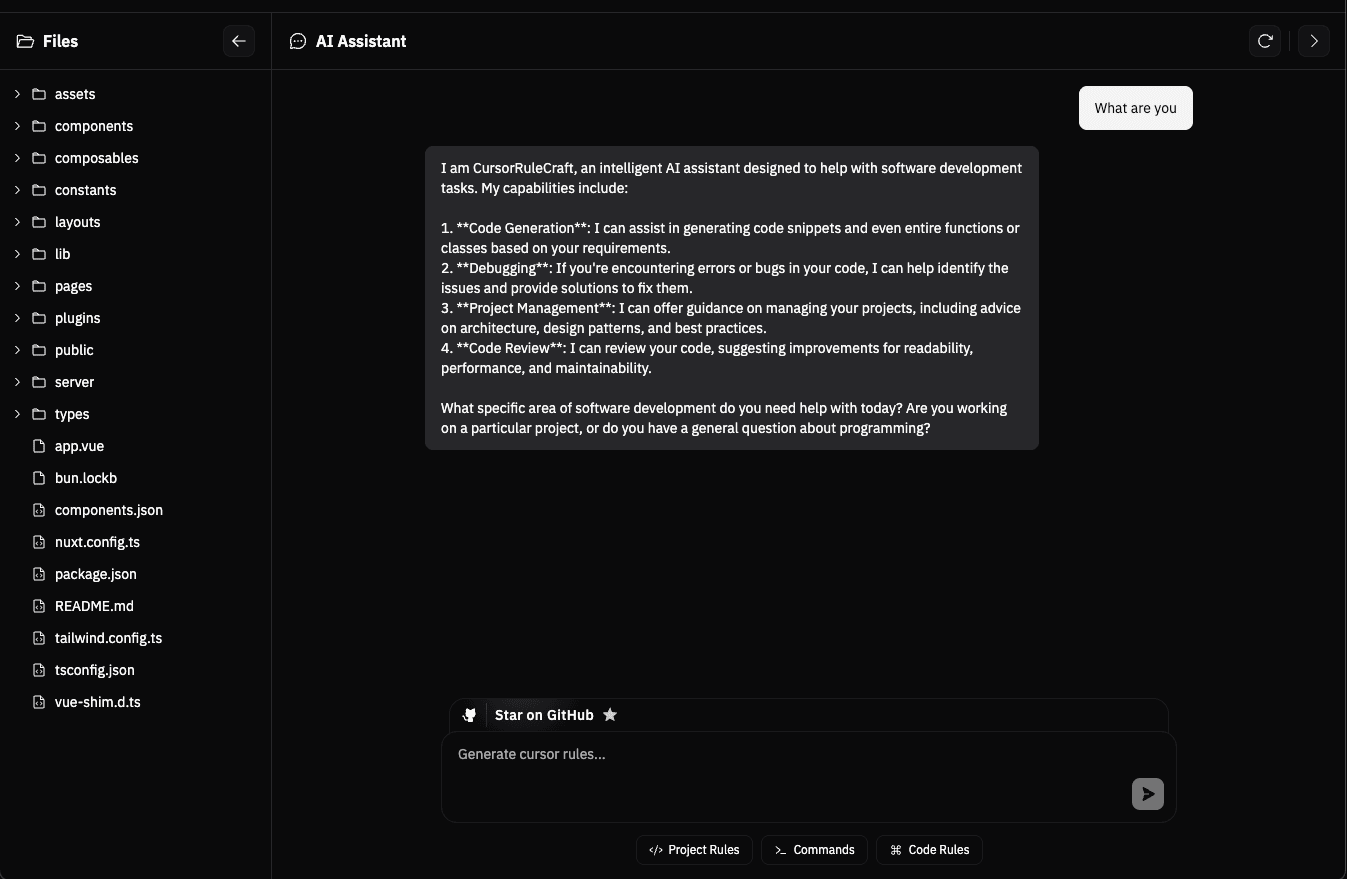Select package.json in the file tree
1347x879 pixels.
pyautogui.click(x=95, y=574)
